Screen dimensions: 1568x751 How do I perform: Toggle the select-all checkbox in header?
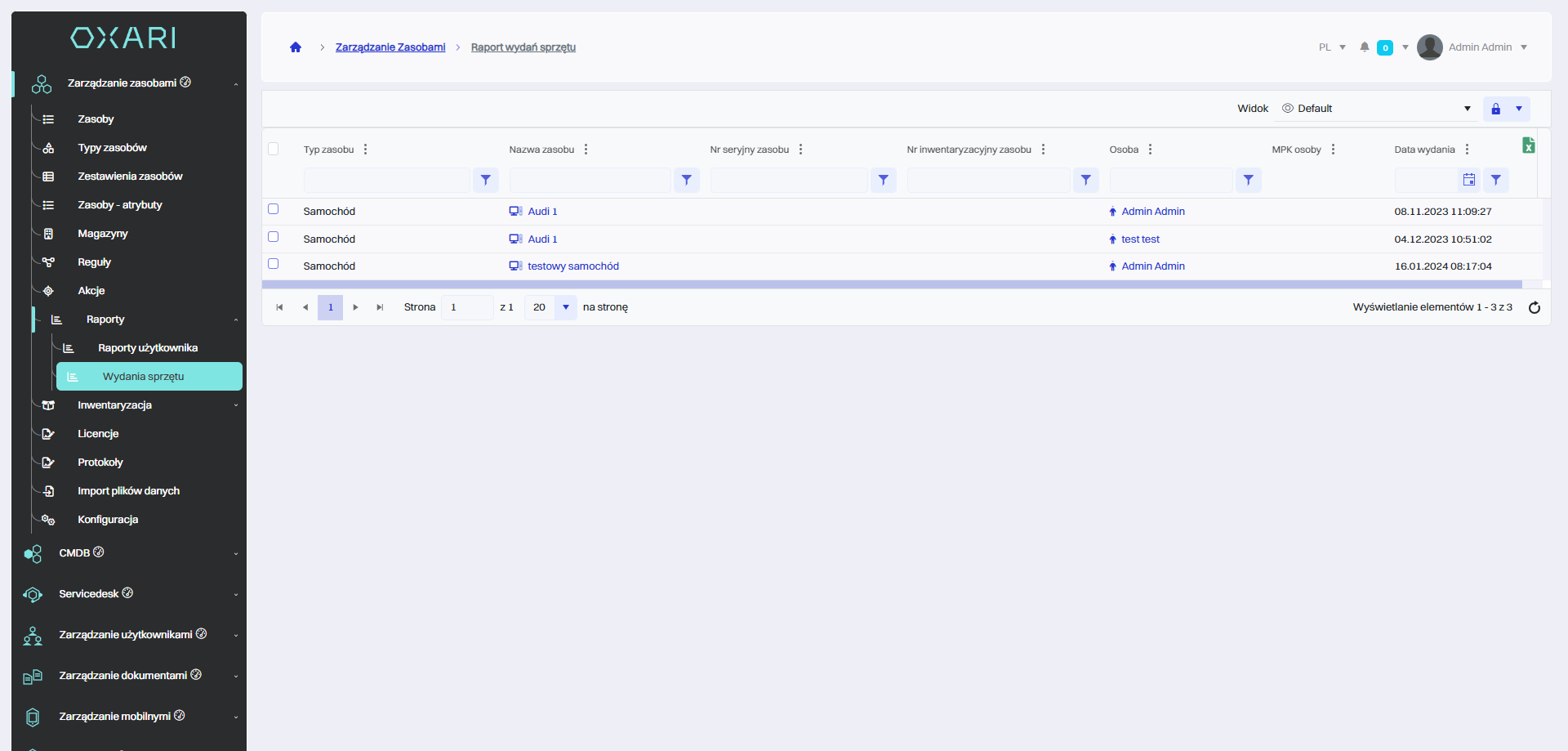274,149
